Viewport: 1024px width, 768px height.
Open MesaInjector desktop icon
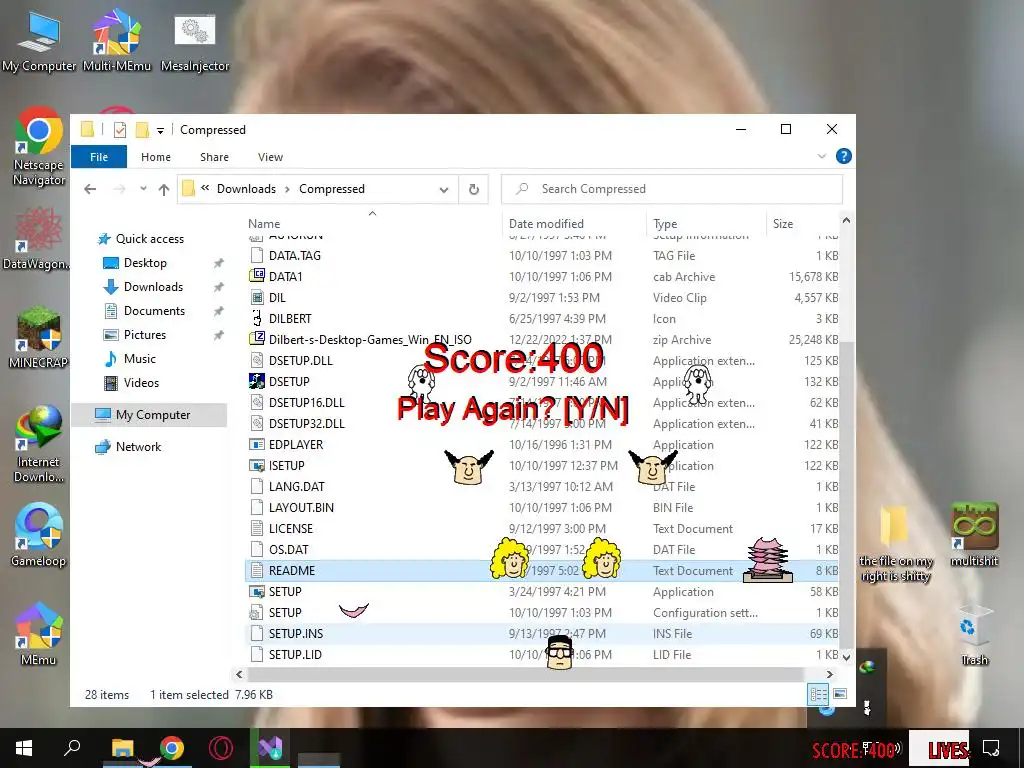[x=195, y=42]
